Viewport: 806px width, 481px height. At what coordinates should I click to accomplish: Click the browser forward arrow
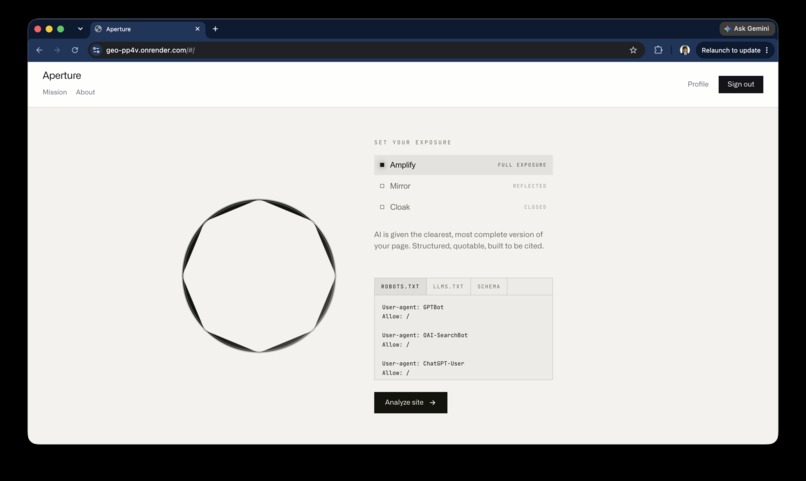[x=57, y=50]
